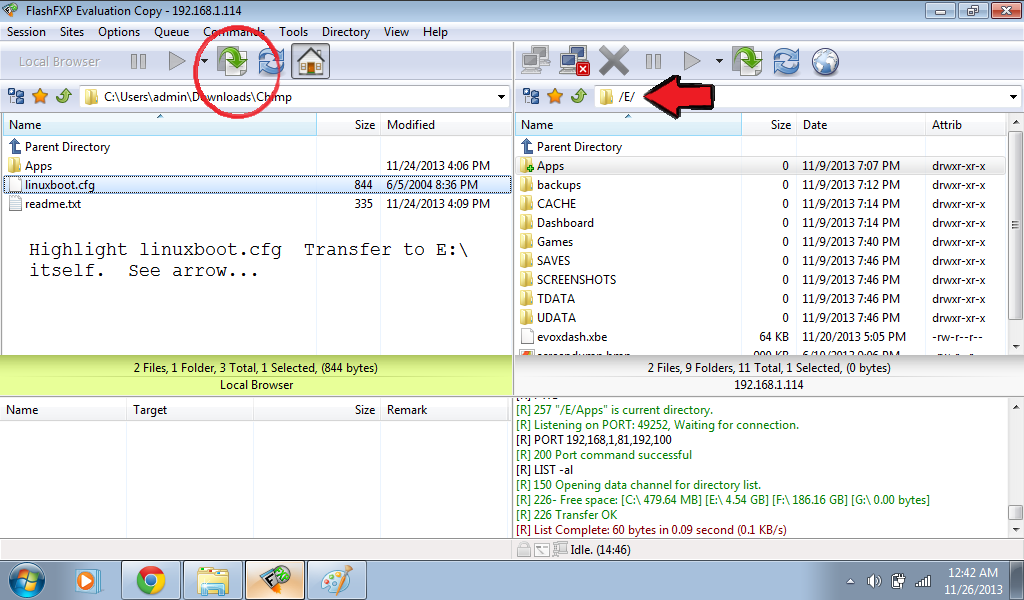Image resolution: width=1024 pixels, height=600 pixels.
Task: Open the Sites menu
Action: tap(72, 32)
